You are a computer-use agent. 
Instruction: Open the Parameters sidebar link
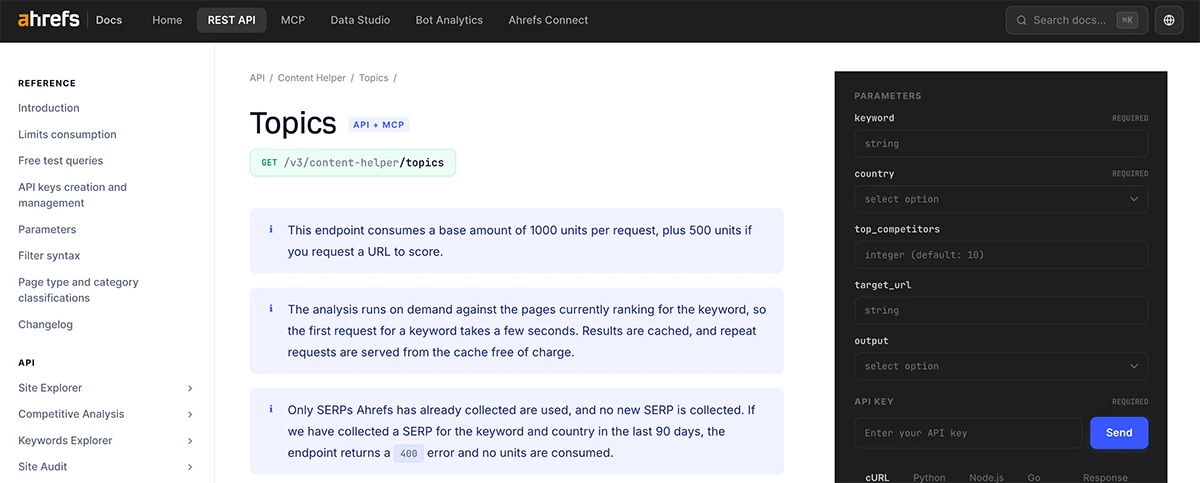coord(47,229)
